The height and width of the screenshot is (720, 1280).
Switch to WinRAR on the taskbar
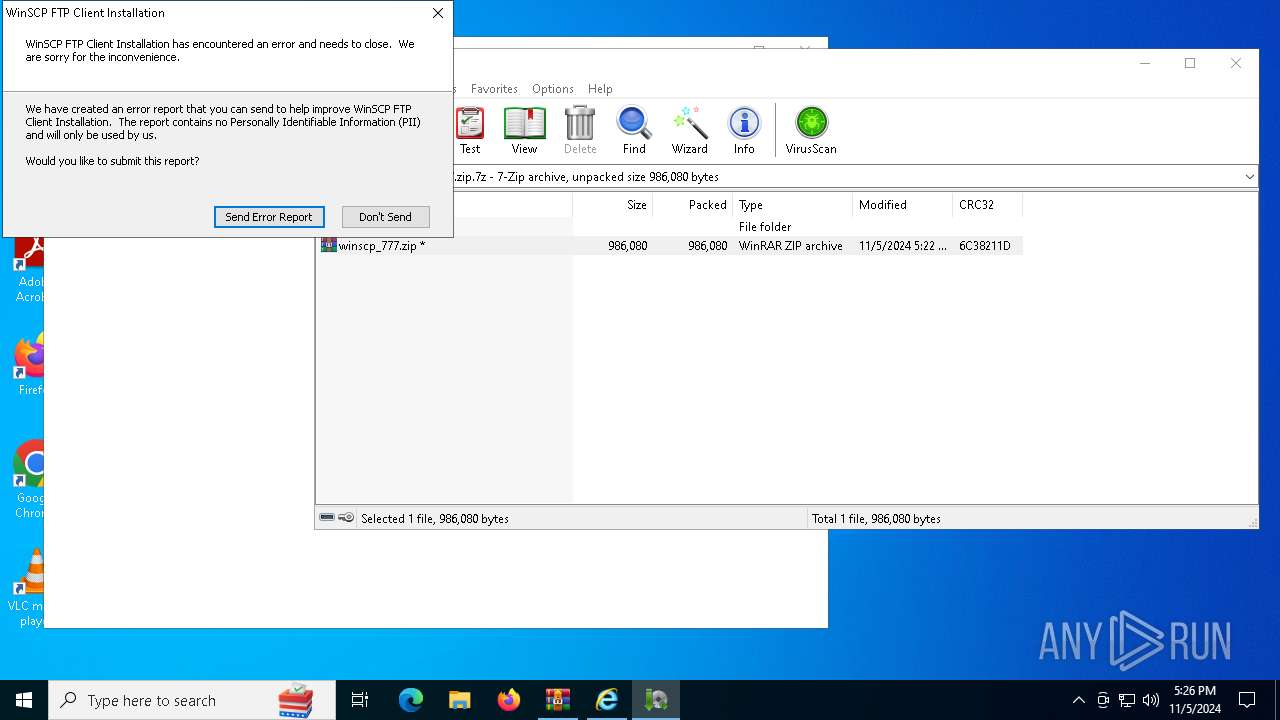point(557,700)
